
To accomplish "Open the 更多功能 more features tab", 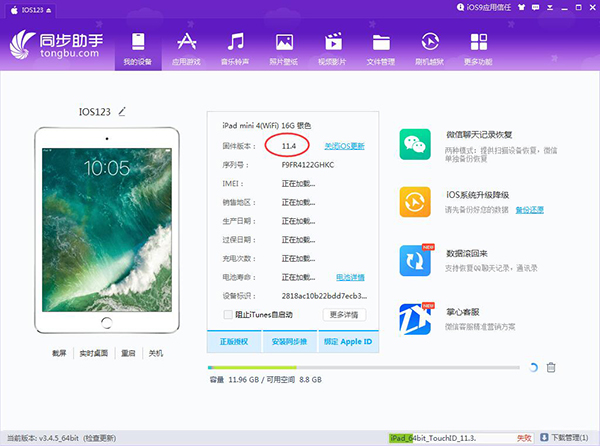I will coord(478,49).
